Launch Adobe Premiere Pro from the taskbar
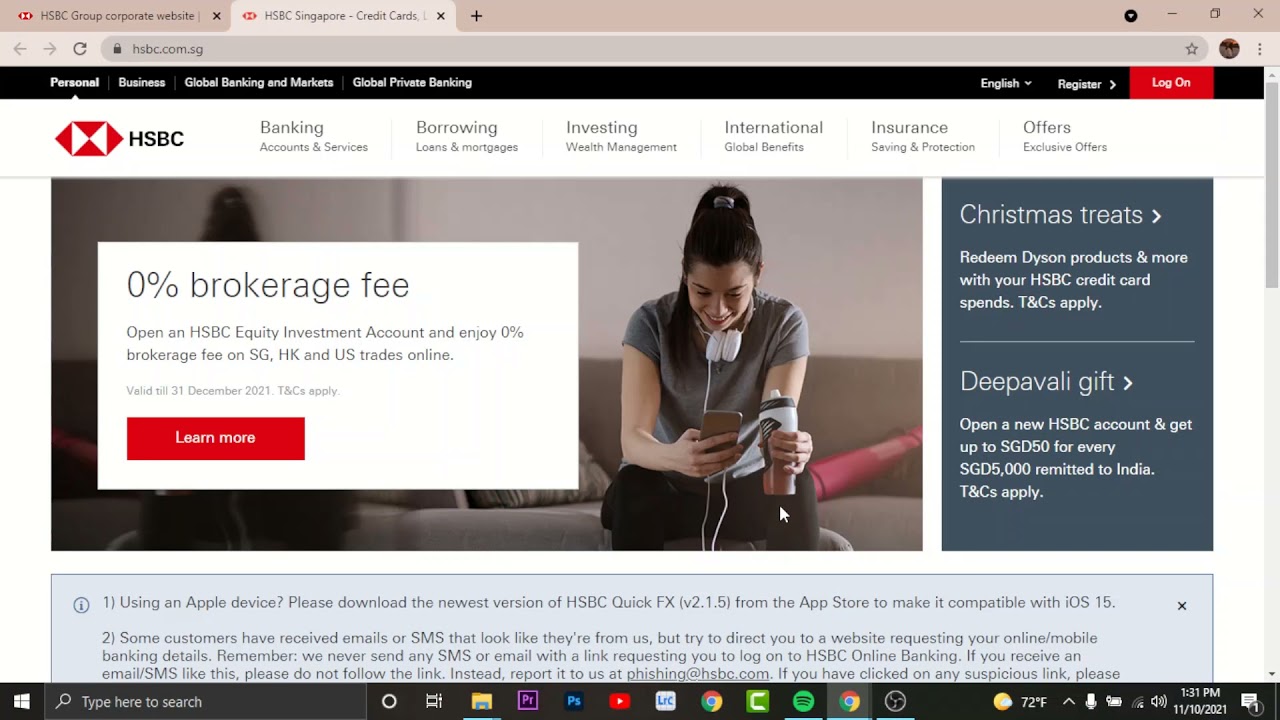This screenshot has width=1280, height=720. [x=527, y=701]
